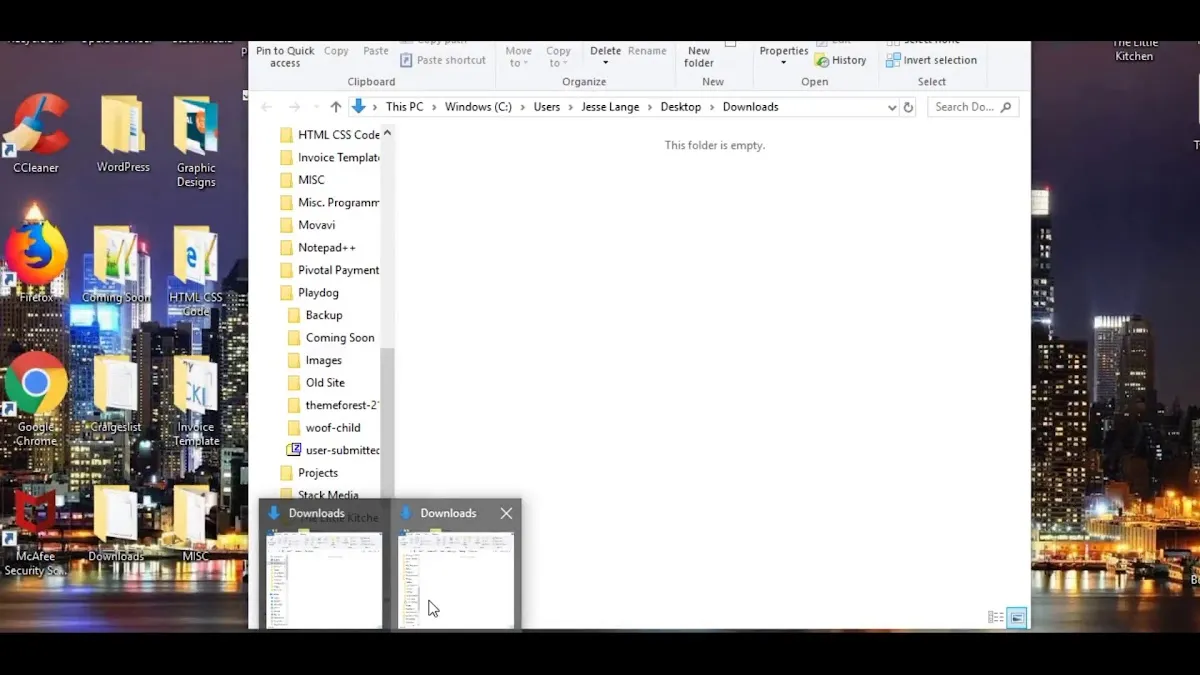Select the Playdog folder in the navigation tree

(x=318, y=293)
